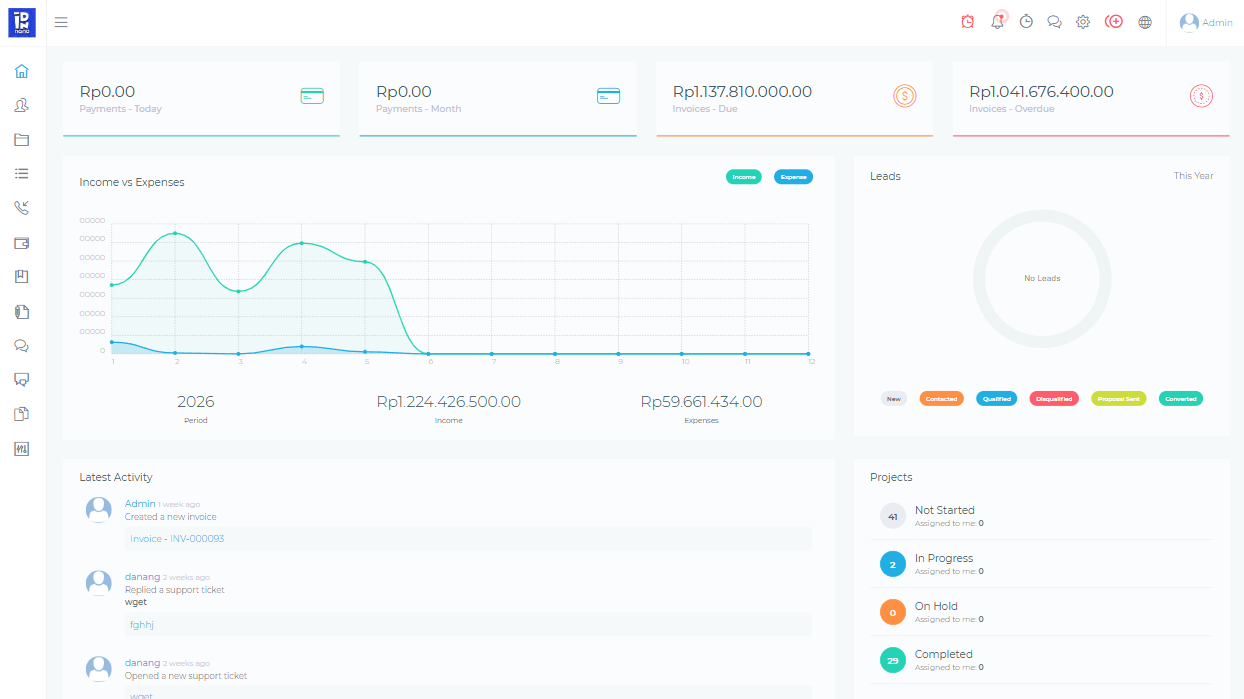
Task: Toggle the Expense series legend chip
Action: pyautogui.click(x=794, y=177)
